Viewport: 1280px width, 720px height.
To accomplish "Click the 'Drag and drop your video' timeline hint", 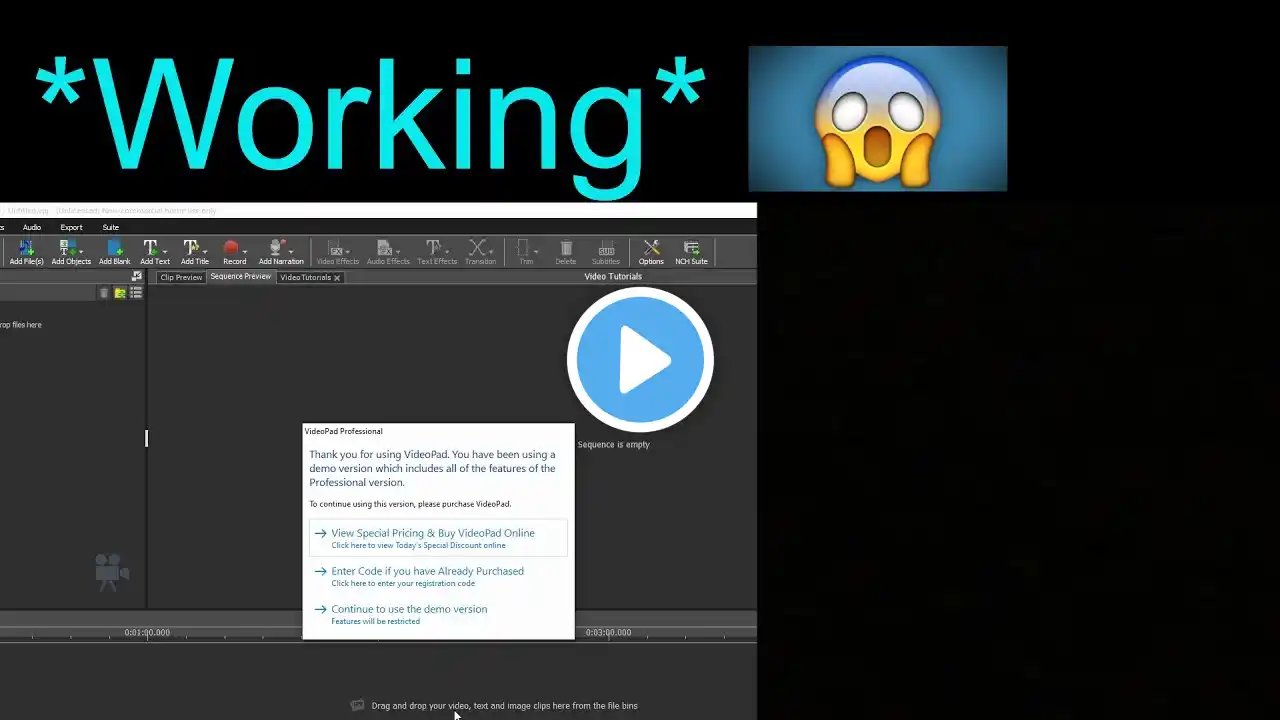I will (x=504, y=705).
